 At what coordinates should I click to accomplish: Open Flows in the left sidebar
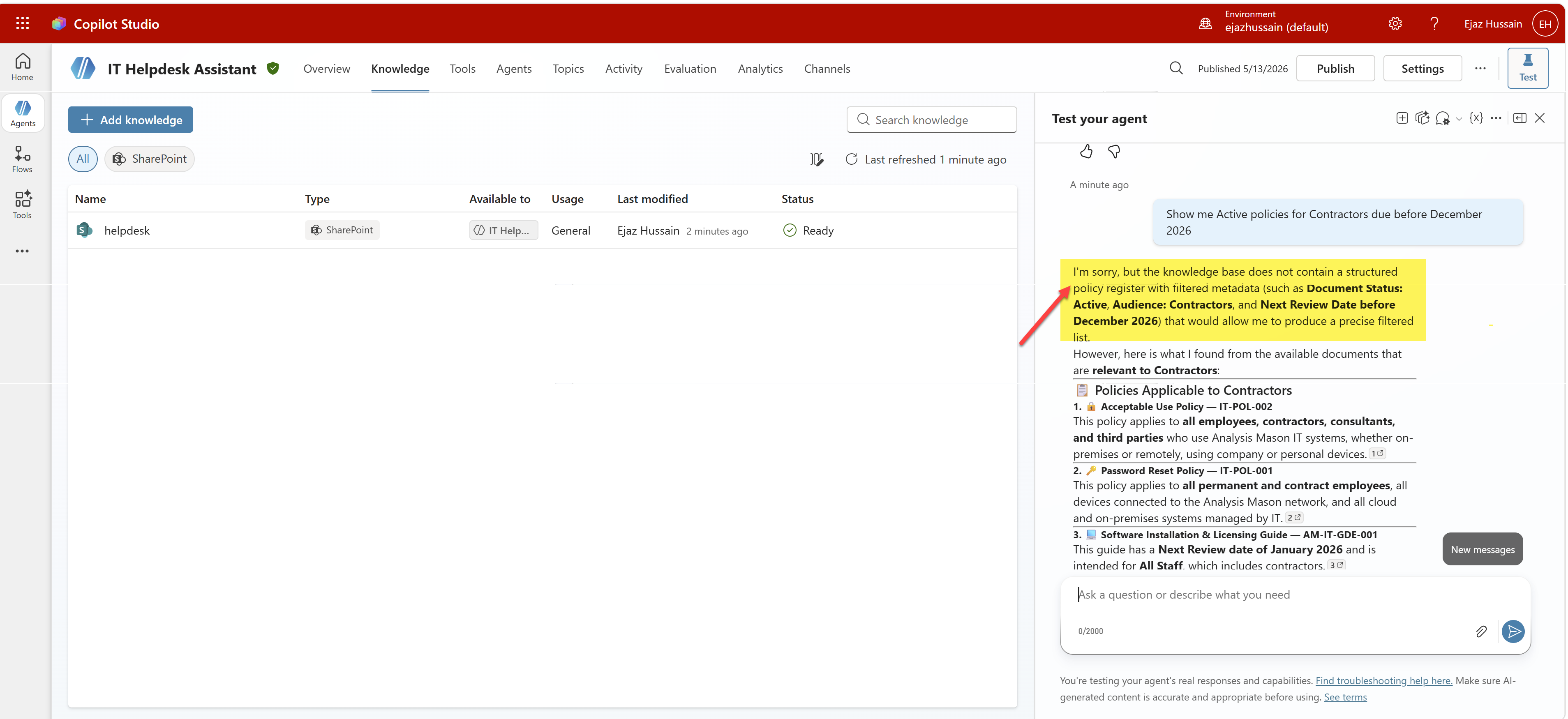tap(23, 159)
